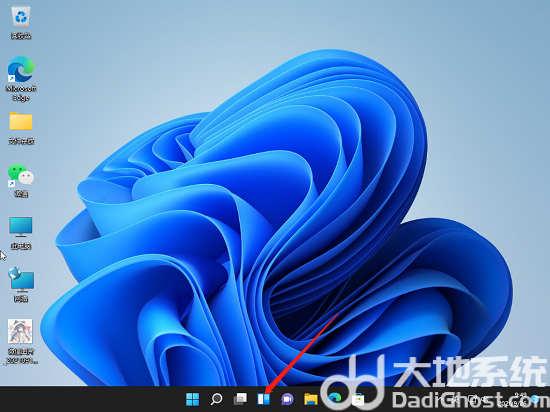The height and width of the screenshot is (412, 550).
Task: Select the Network desktop icon with globe
Action: tap(21, 279)
